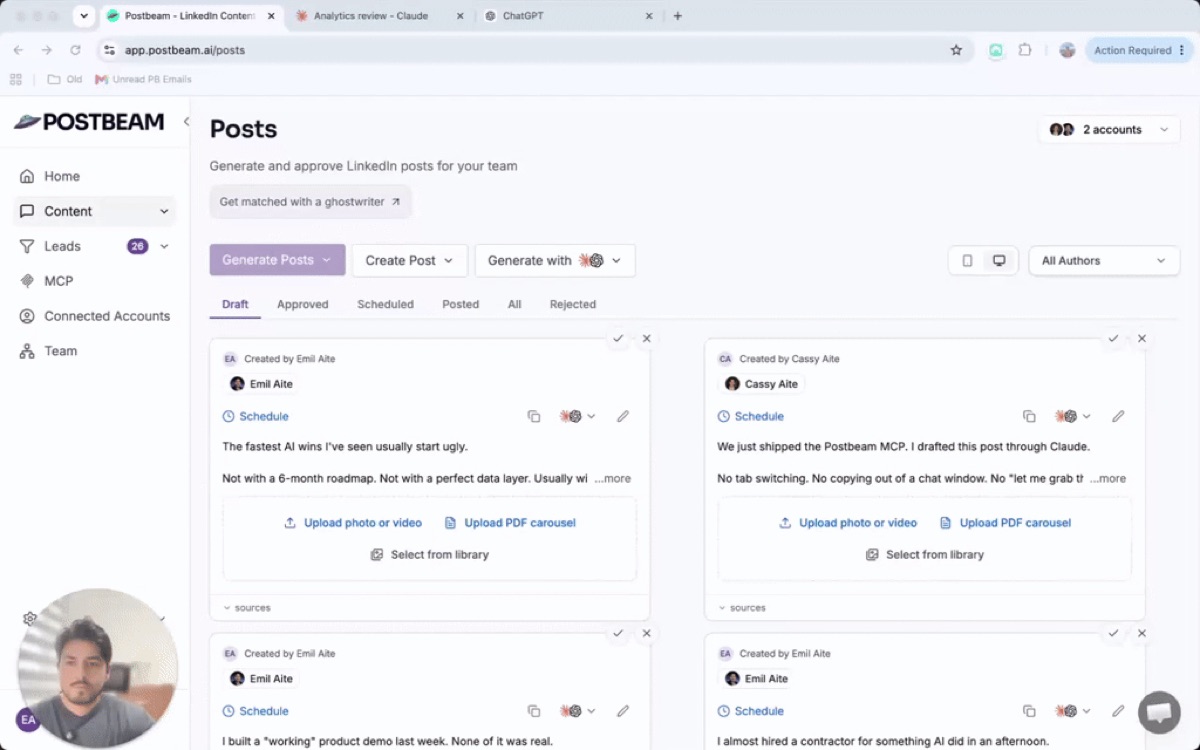
Task: Upload PDF carousel to Cassy's post
Action: click(x=1005, y=523)
